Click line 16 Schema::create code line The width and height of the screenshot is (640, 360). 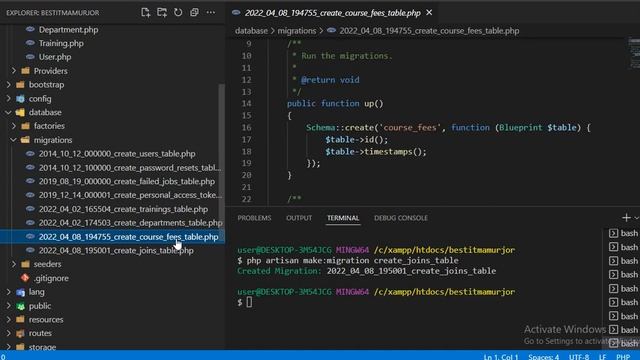pyautogui.click(x=448, y=128)
